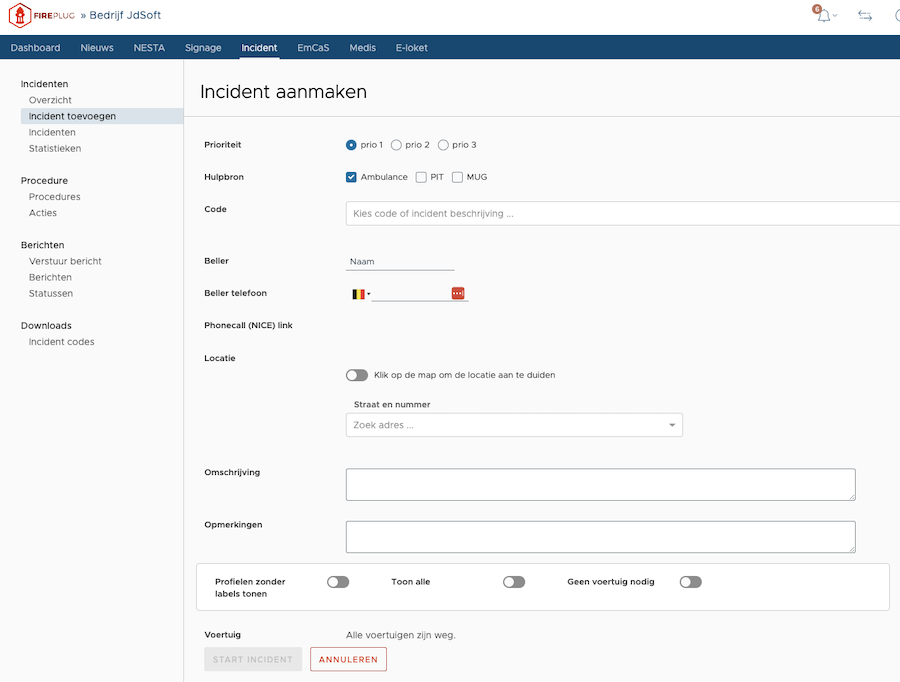Click the FirePlug logo icon
This screenshot has width=900, height=682.
[x=20, y=16]
